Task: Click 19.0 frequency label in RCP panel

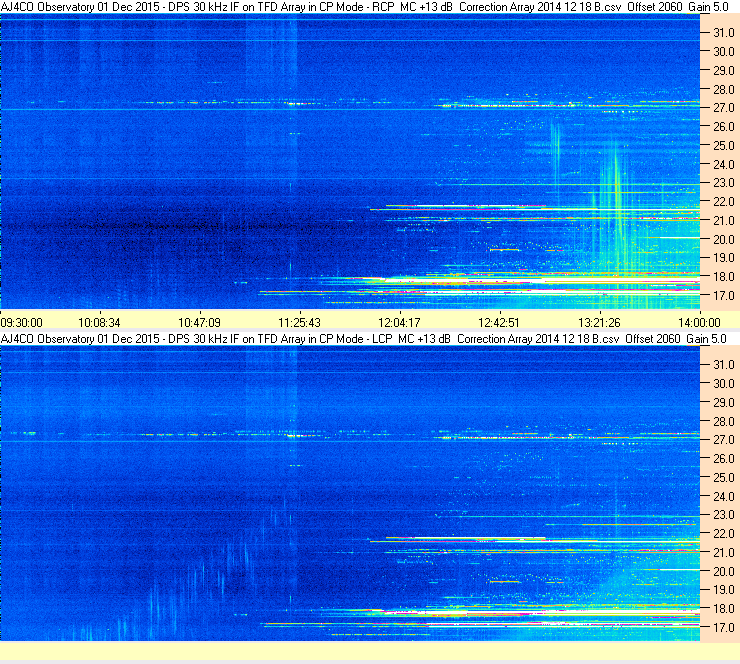Action: [723, 258]
